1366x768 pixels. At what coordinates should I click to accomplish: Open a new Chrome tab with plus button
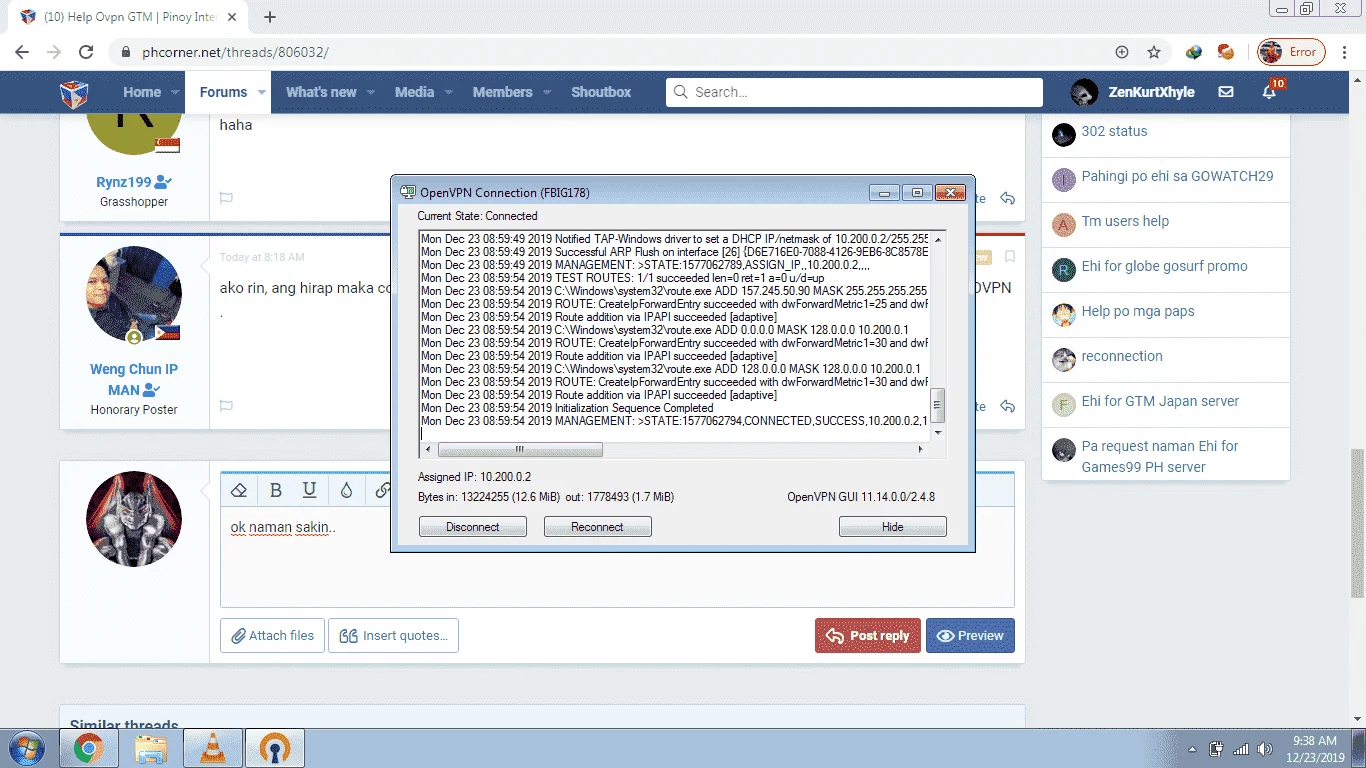tap(270, 17)
